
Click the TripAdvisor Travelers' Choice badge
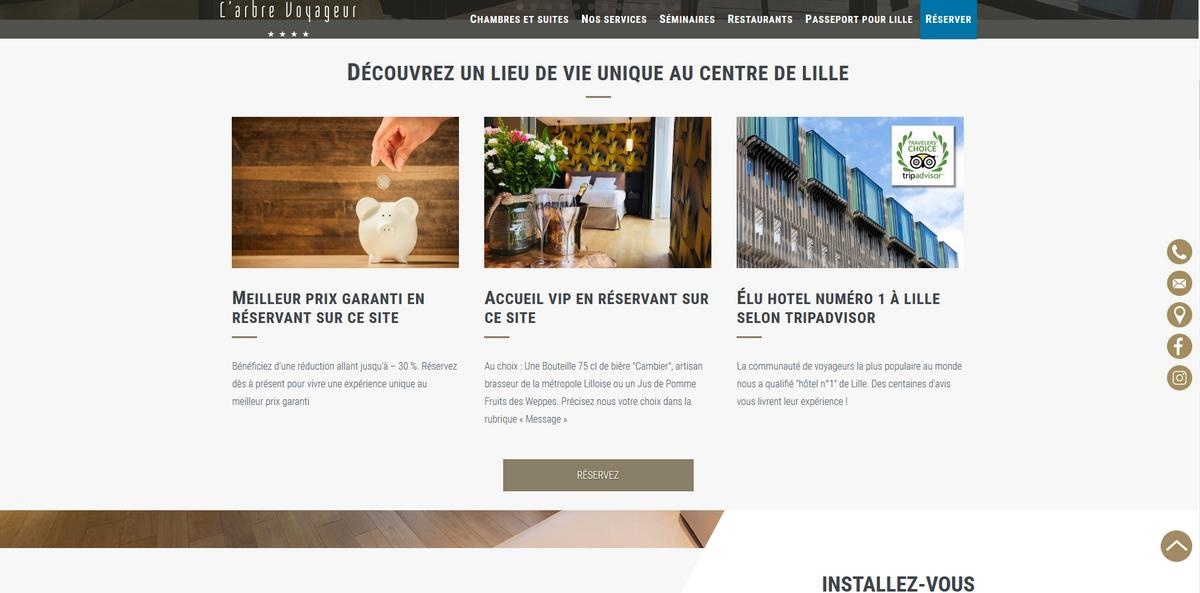(922, 155)
